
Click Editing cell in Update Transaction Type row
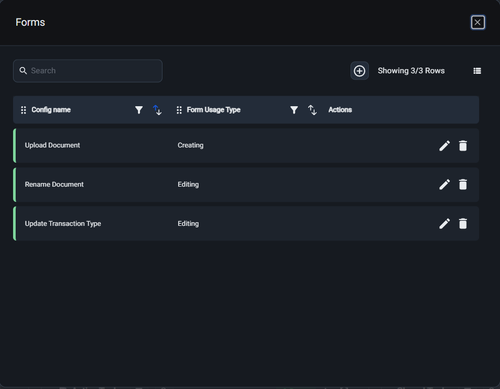(188, 224)
